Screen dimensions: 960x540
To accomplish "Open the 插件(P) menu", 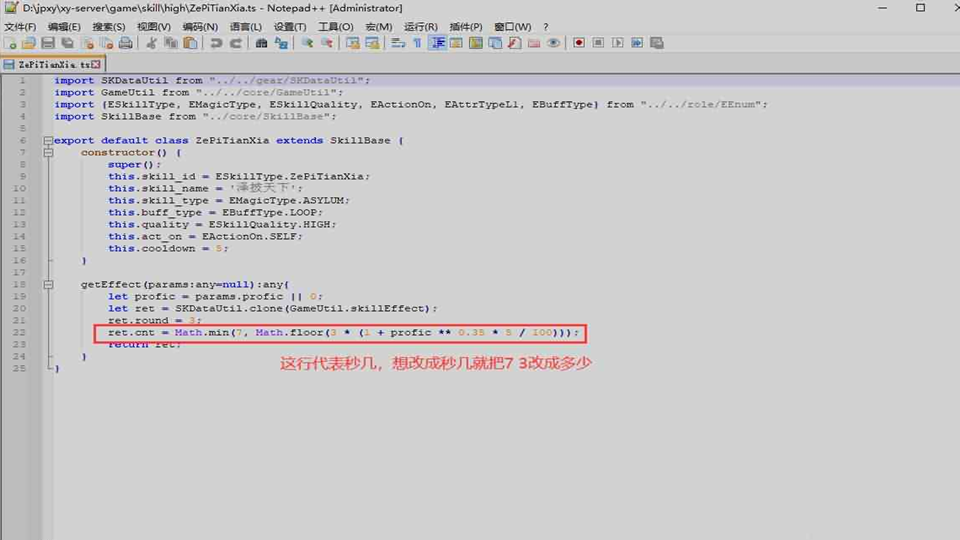I will click(x=466, y=26).
